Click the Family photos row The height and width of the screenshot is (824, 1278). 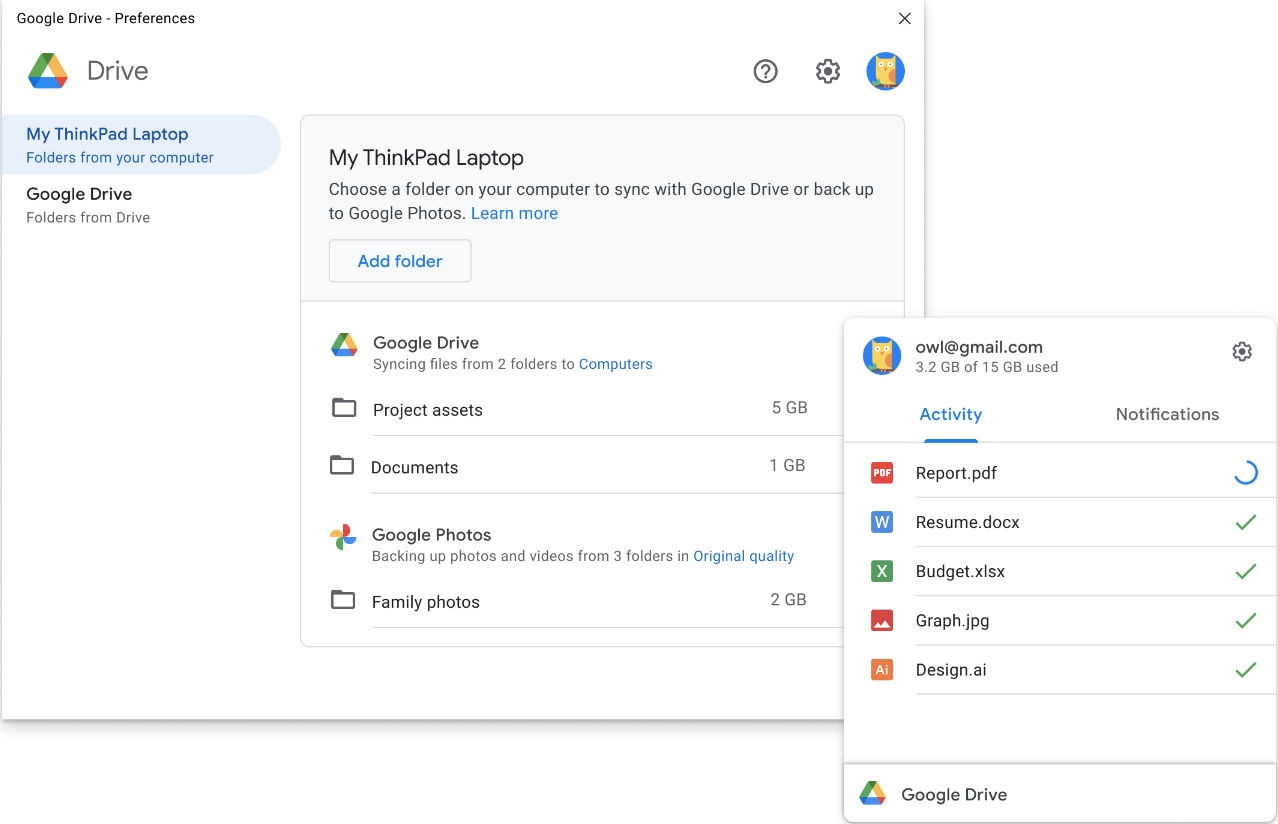(425, 599)
